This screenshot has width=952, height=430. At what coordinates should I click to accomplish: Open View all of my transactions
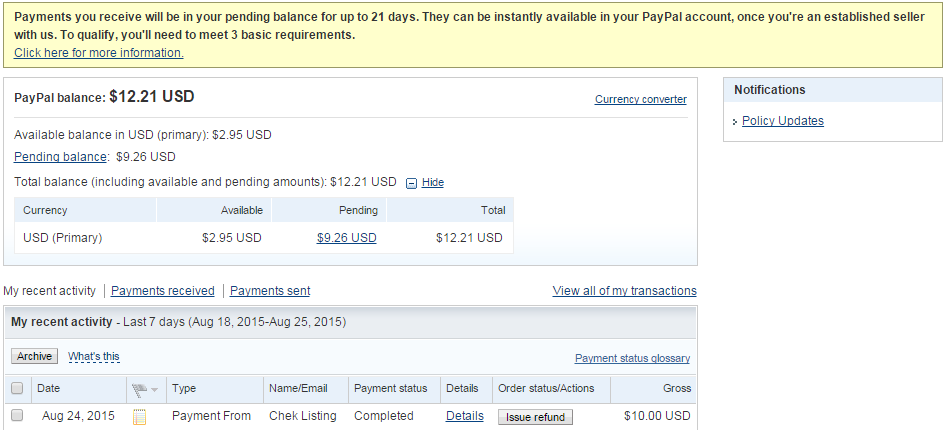(x=624, y=291)
